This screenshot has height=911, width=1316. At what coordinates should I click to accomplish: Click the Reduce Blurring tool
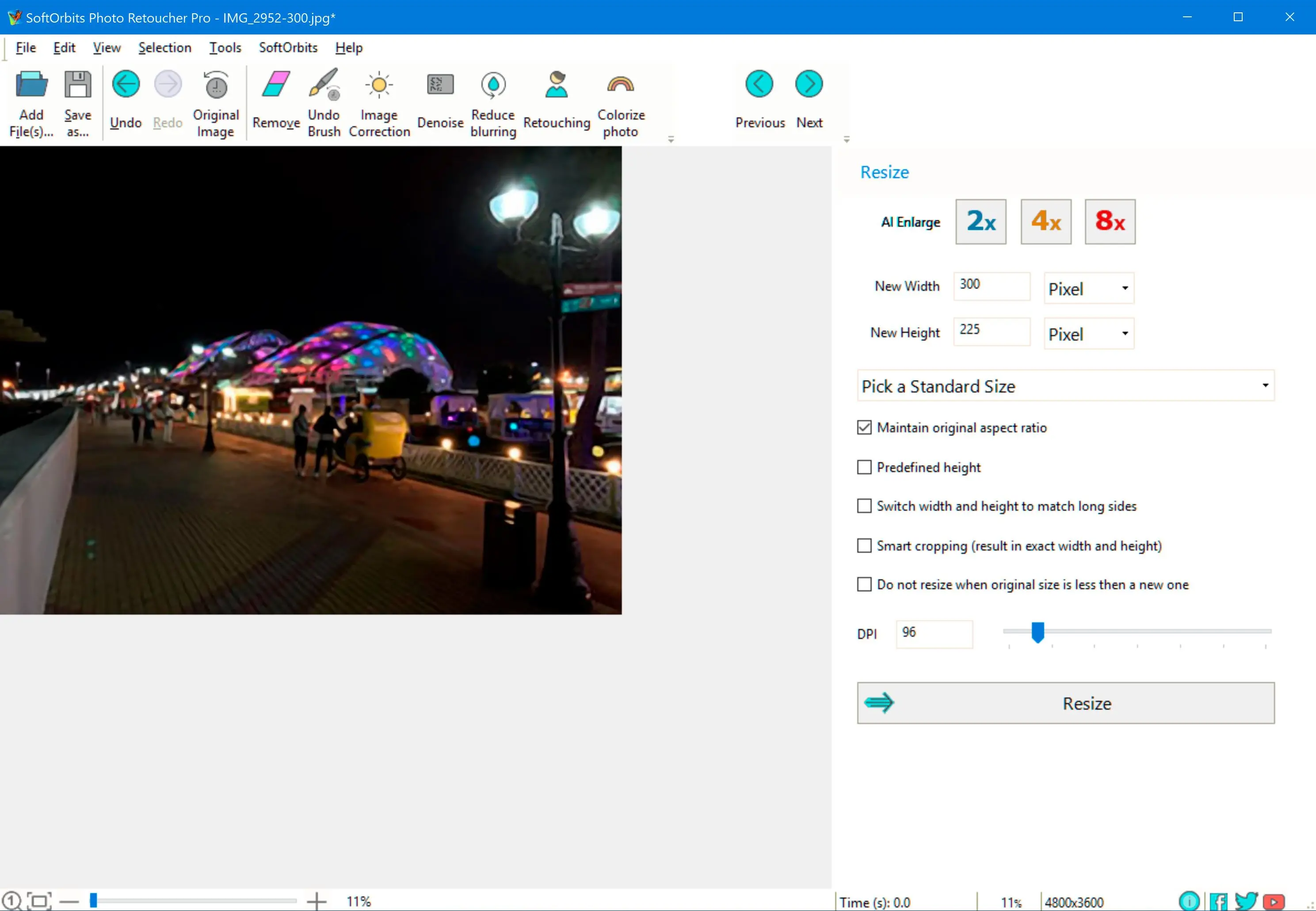493,101
